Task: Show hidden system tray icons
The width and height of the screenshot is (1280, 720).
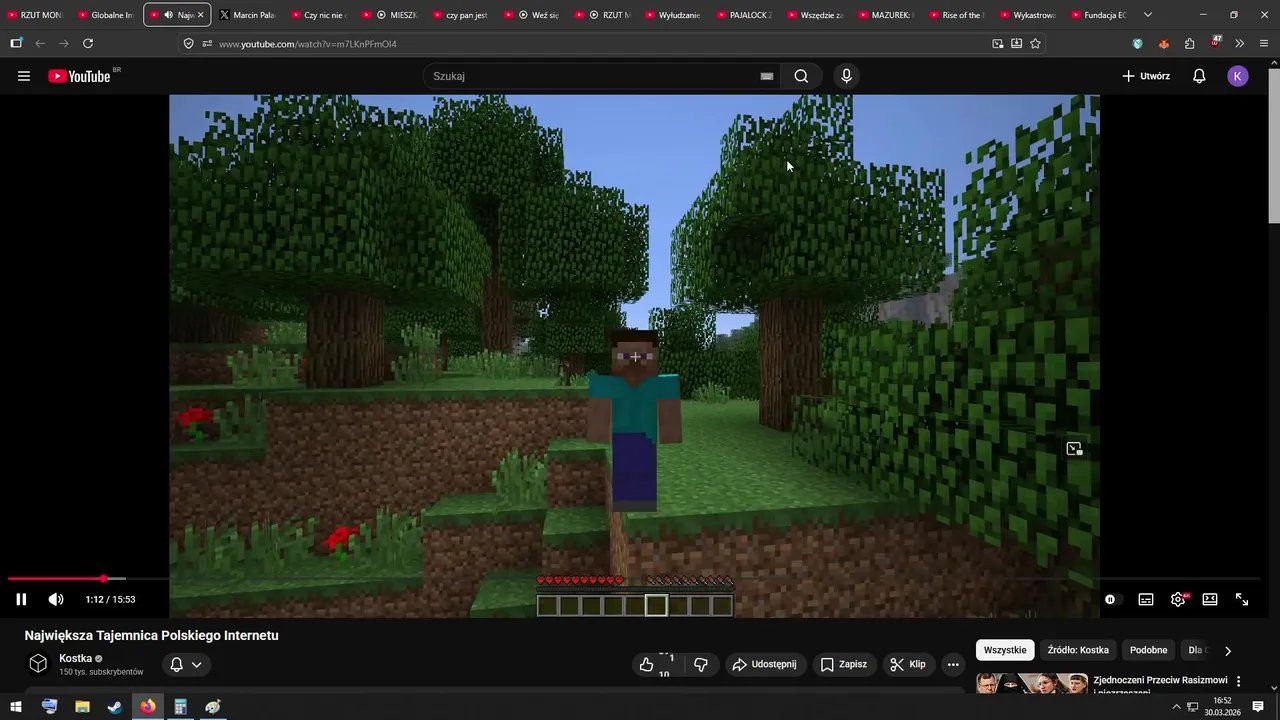Action: (x=1177, y=707)
